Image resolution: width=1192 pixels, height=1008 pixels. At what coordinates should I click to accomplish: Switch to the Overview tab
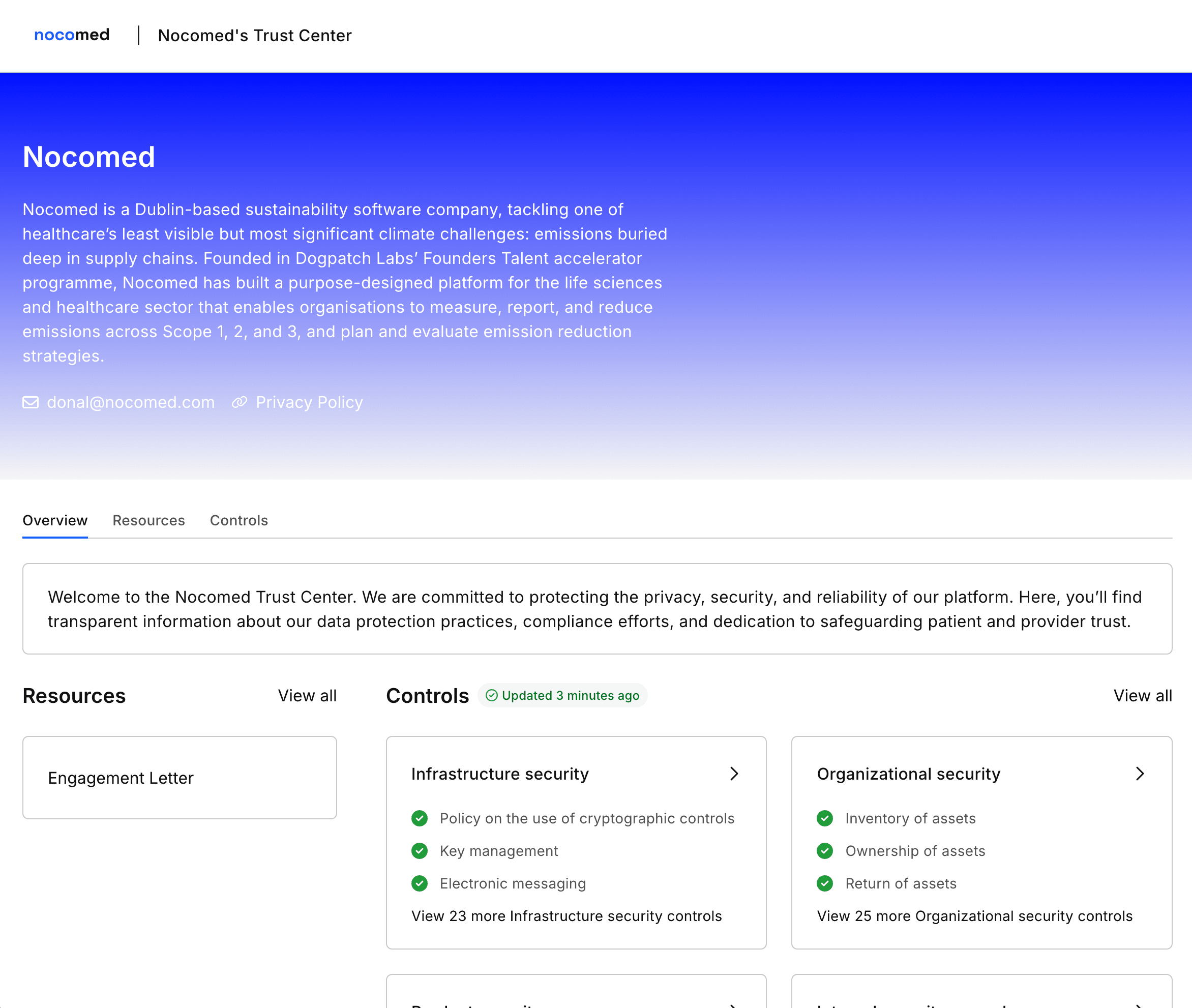tap(55, 521)
